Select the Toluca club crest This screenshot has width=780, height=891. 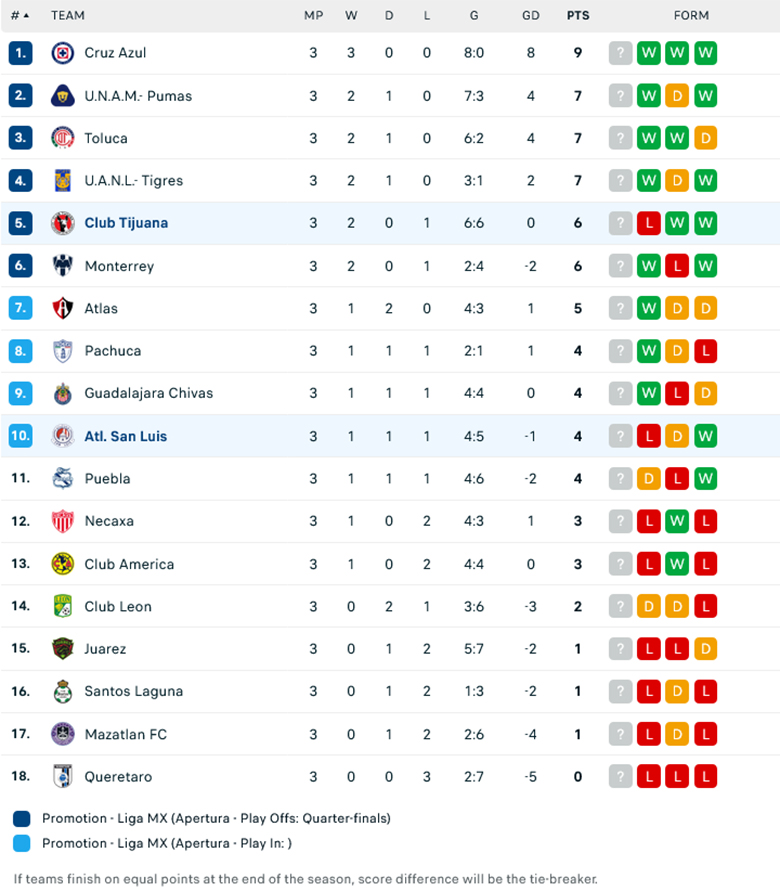[62, 138]
